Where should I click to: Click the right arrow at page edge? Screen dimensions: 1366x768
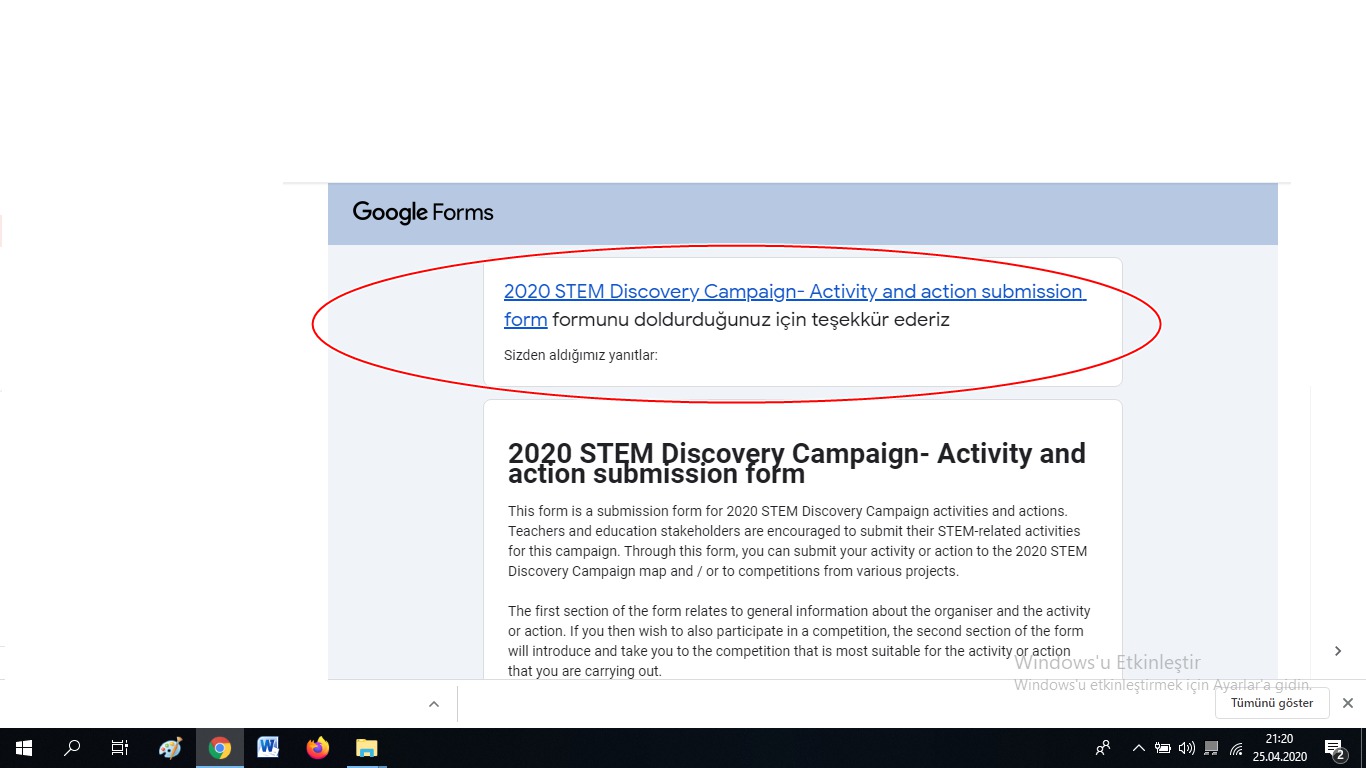click(1338, 651)
